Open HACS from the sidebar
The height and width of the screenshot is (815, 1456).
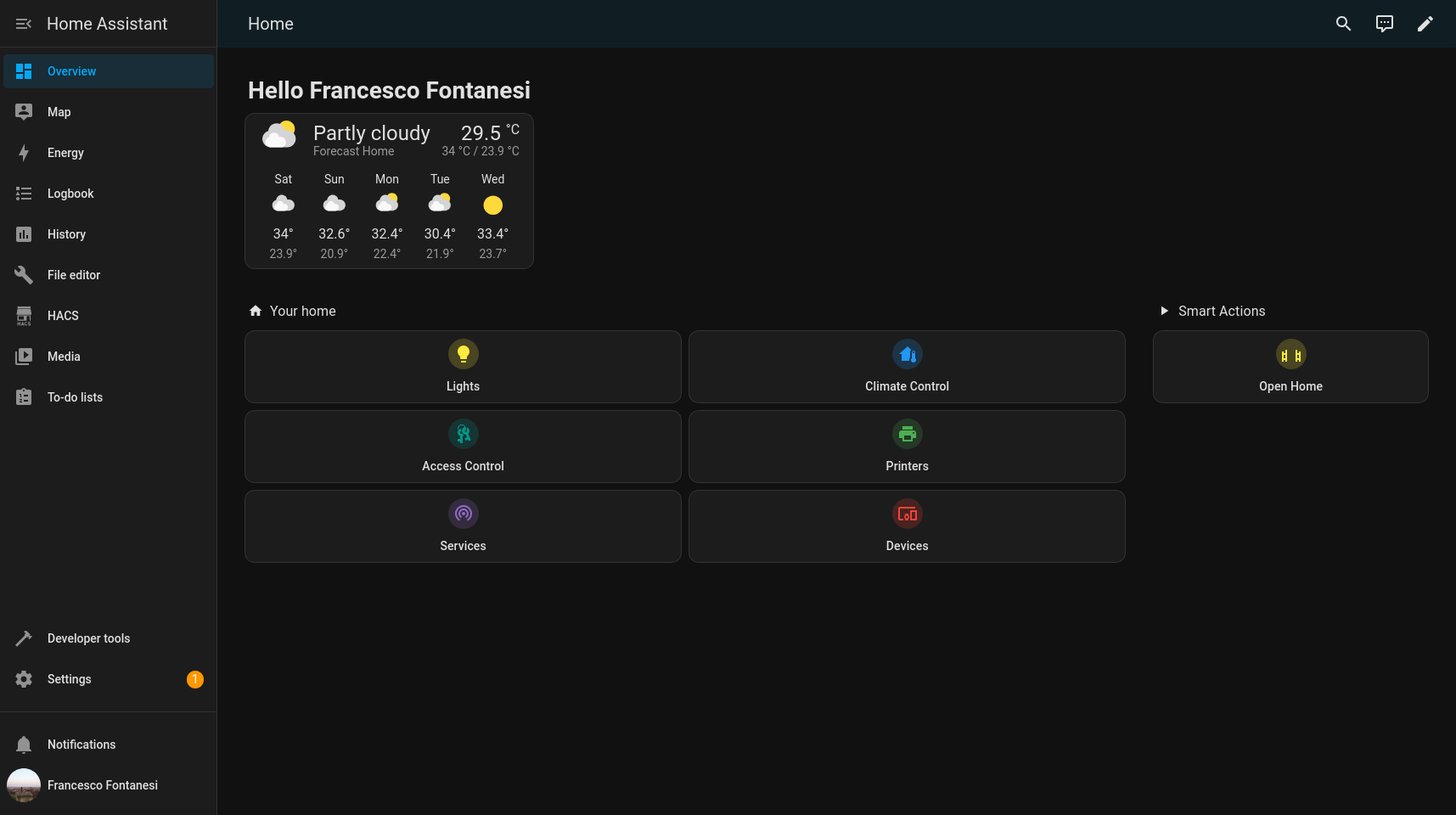(x=63, y=316)
